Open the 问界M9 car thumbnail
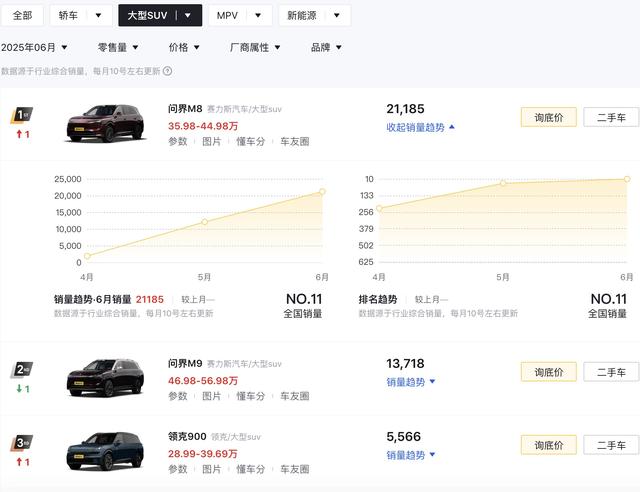Viewport: 640px width, 492px height. click(105, 378)
